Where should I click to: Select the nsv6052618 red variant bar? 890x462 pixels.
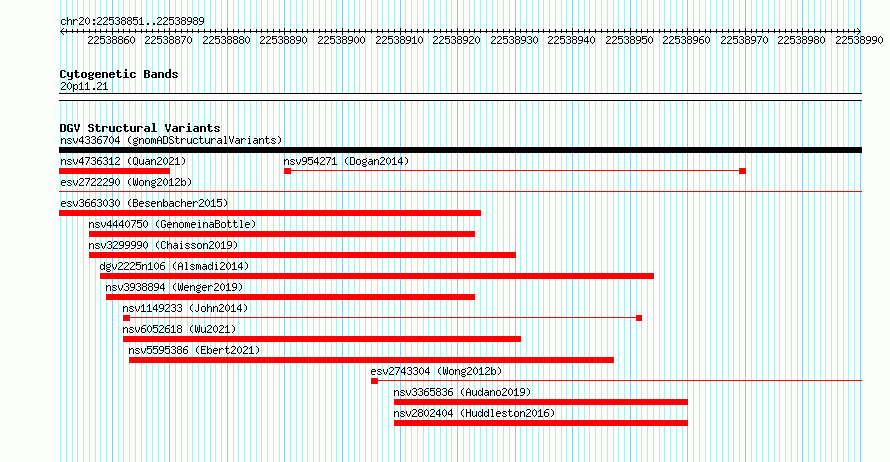click(x=322, y=339)
